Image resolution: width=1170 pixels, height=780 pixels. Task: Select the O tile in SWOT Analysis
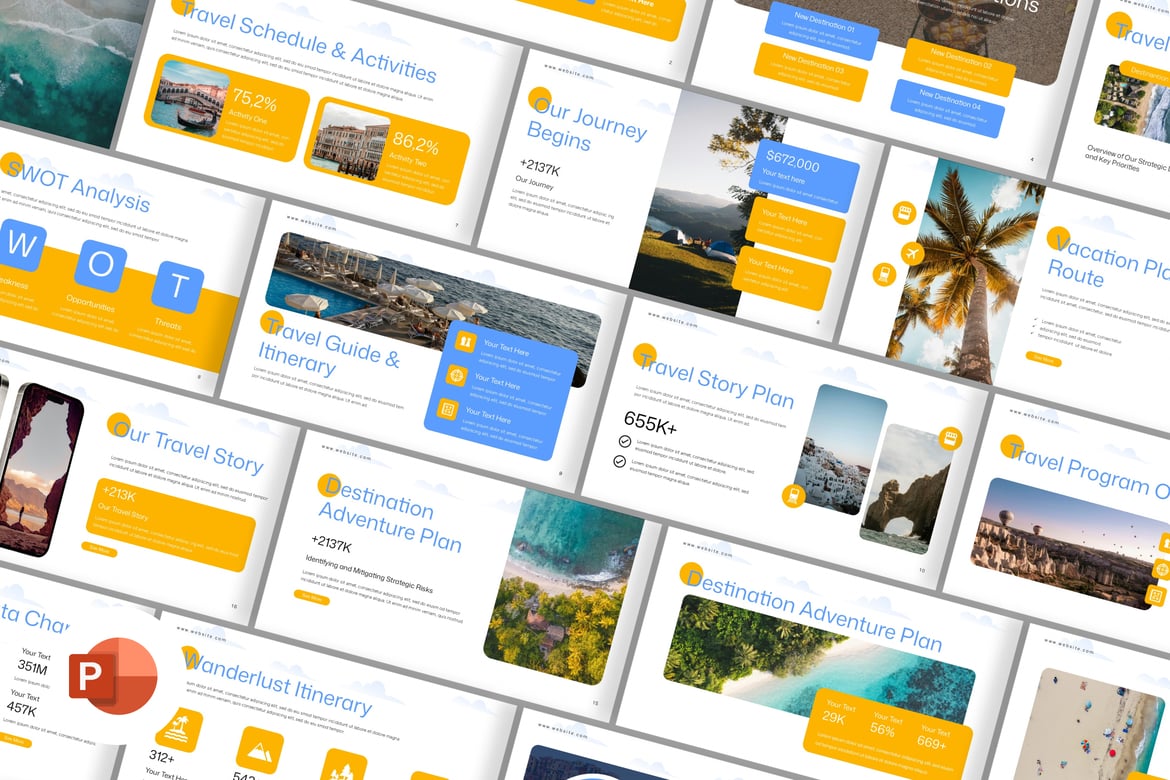[x=101, y=265]
